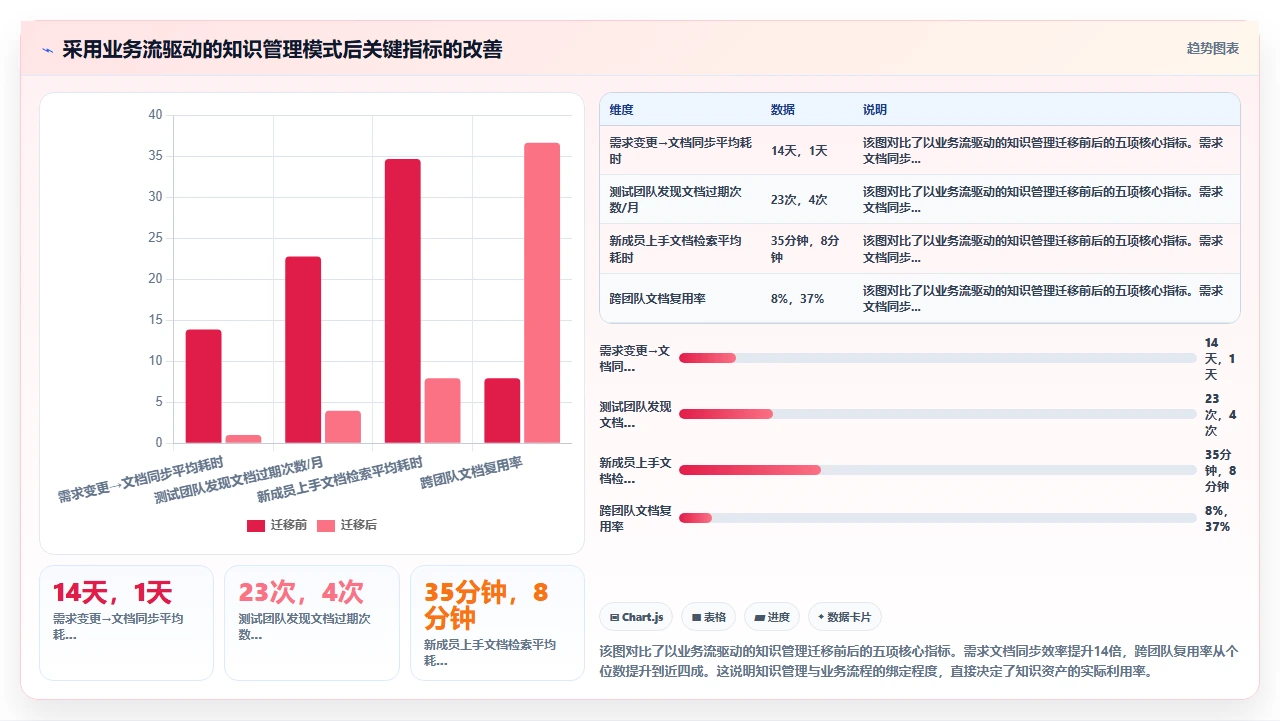Click the table value 35分钟，8分钟
Viewport: 1280px width, 721px height.
coord(806,249)
